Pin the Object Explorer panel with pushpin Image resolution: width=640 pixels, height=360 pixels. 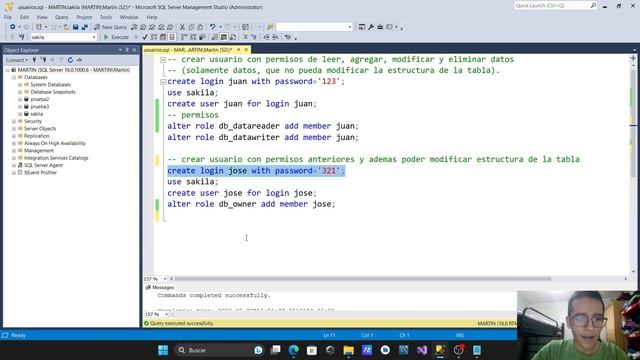point(127,50)
